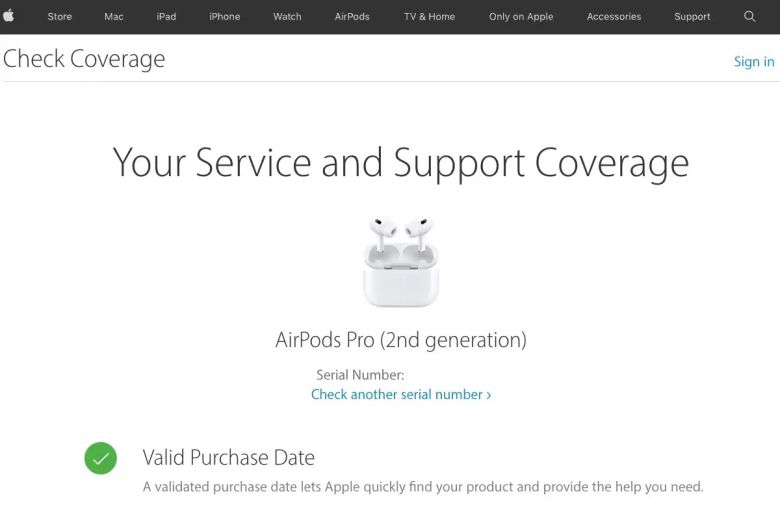
Task: Click the Apple logo icon
Action: pos(9,16)
